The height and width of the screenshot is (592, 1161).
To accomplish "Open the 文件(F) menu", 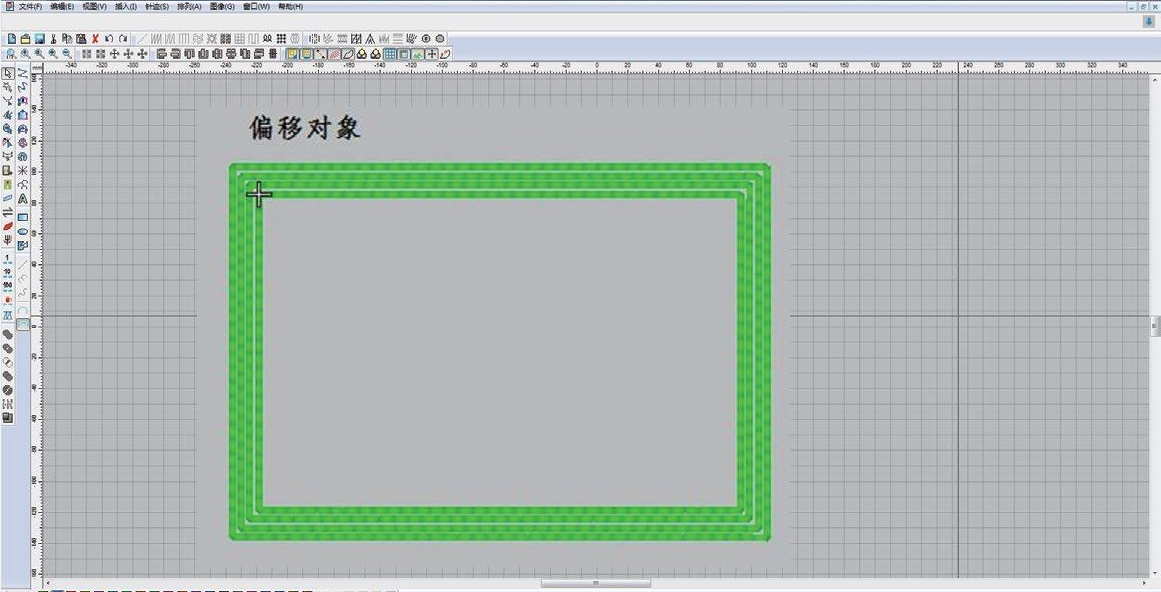I will [x=30, y=7].
